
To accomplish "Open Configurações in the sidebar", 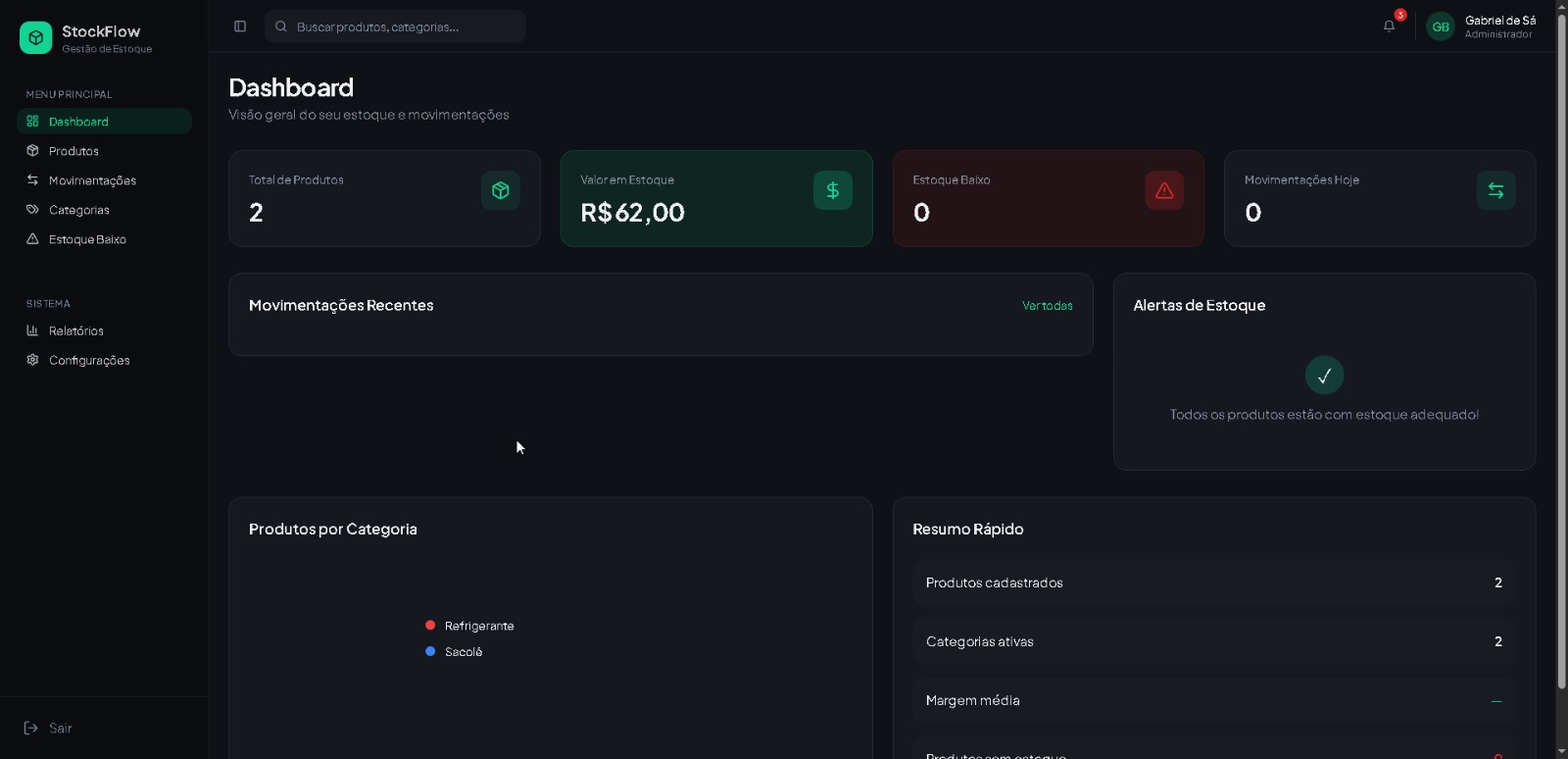I will click(89, 361).
